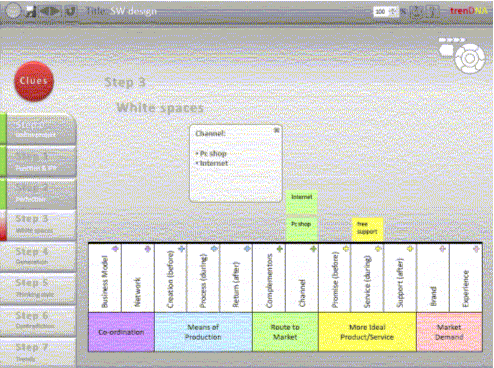
Task: Click plus icon on Service (during) column
Action: [378, 249]
